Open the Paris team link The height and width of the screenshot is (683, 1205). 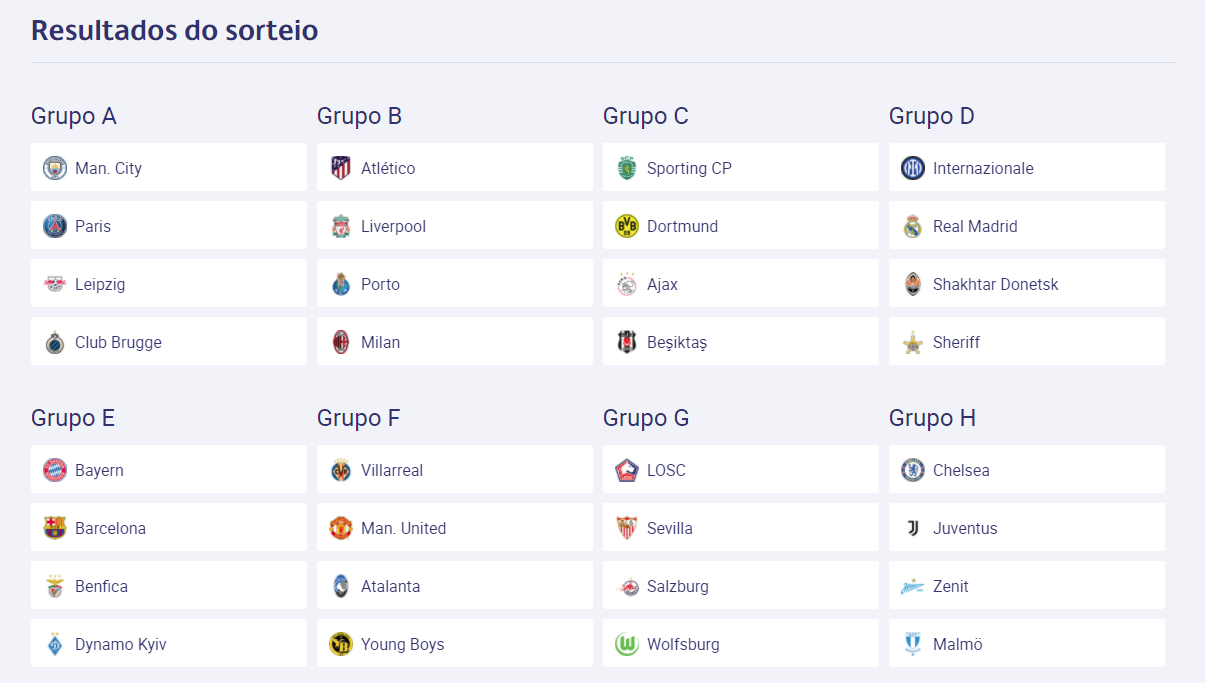(93, 226)
